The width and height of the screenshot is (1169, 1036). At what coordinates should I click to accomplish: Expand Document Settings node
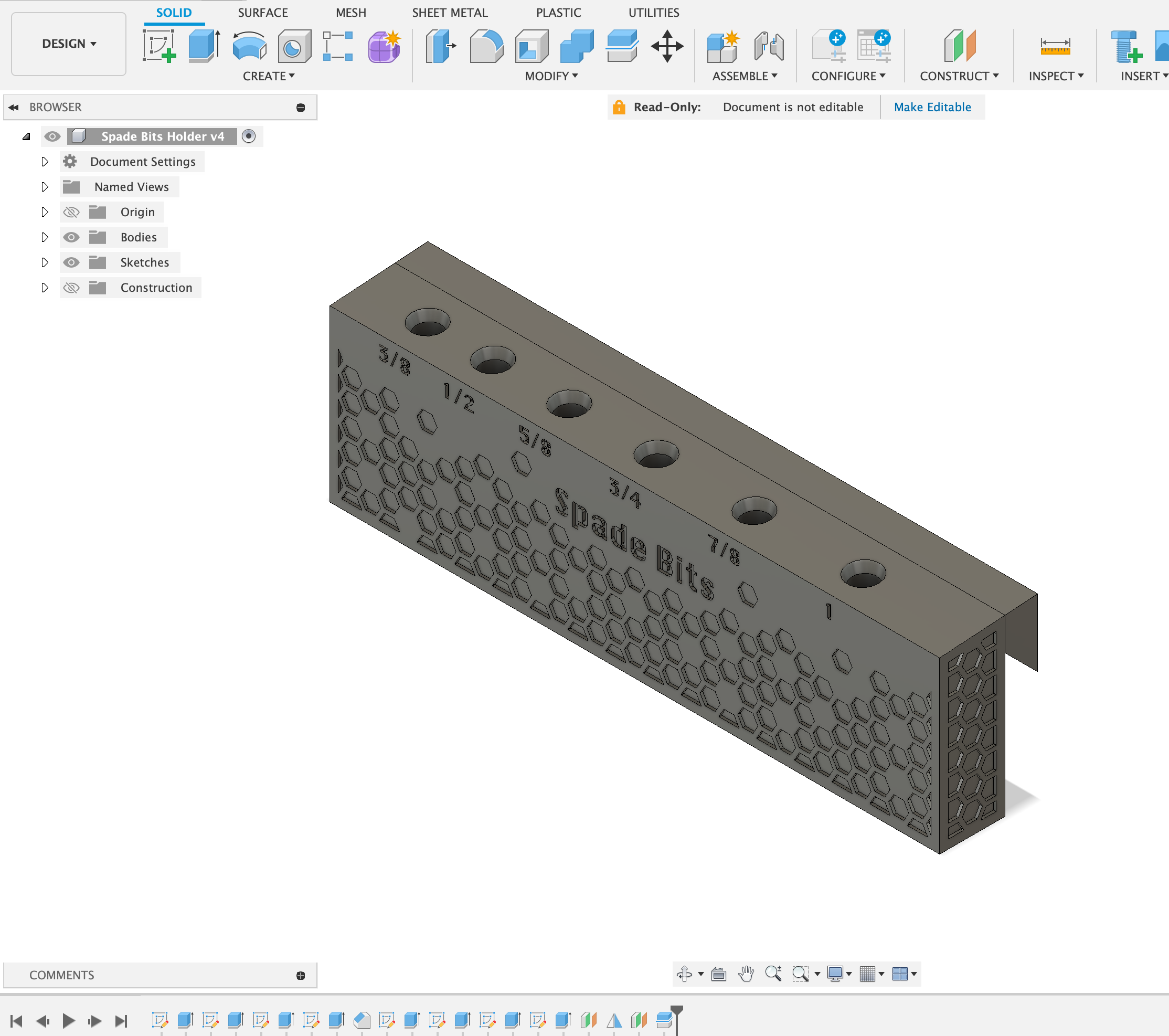point(45,162)
